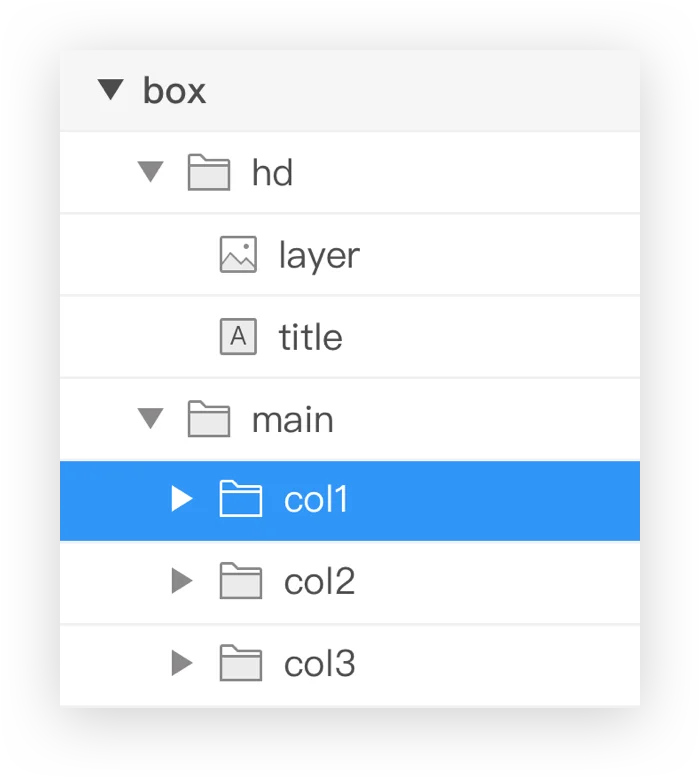Select the col3 row label
The width and height of the screenshot is (700, 778).
pos(319,664)
